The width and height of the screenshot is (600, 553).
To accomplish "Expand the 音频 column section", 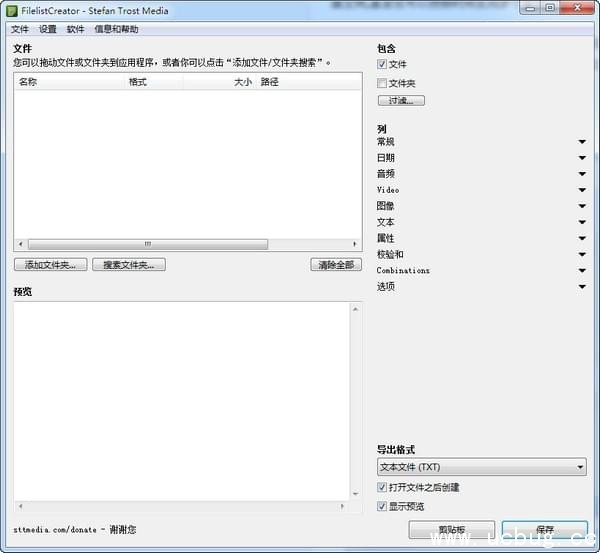I will (582, 174).
